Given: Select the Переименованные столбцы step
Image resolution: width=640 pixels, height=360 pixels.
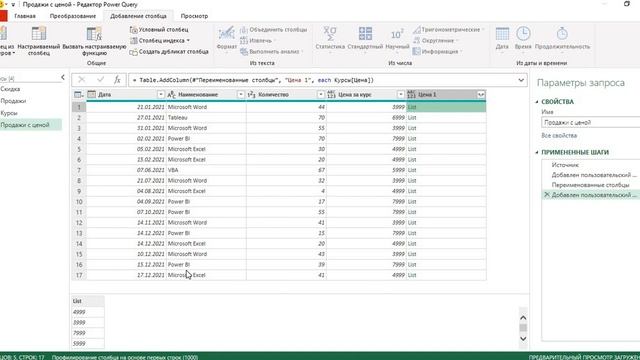Looking at the screenshot, I should [591, 185].
